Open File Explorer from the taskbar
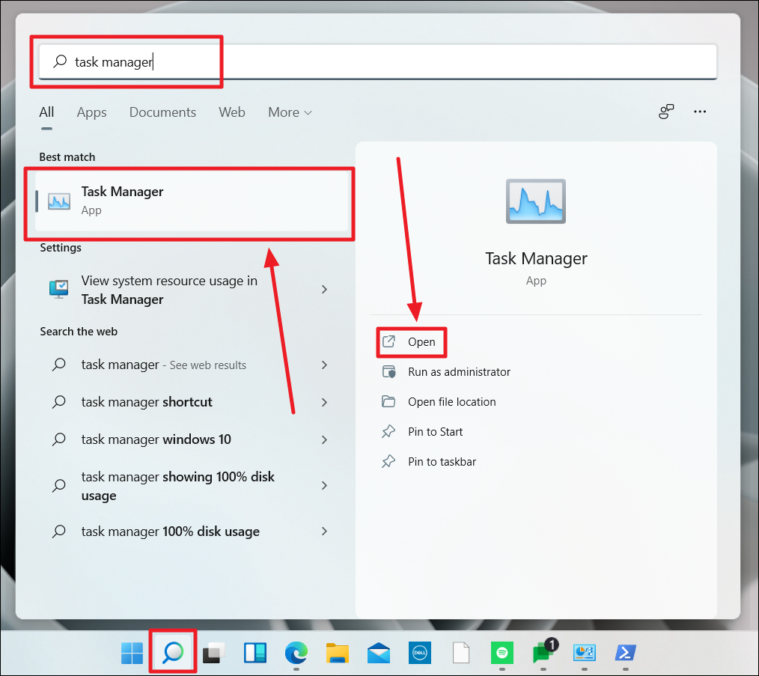Screen dimensions: 759x676 [x=337, y=653]
